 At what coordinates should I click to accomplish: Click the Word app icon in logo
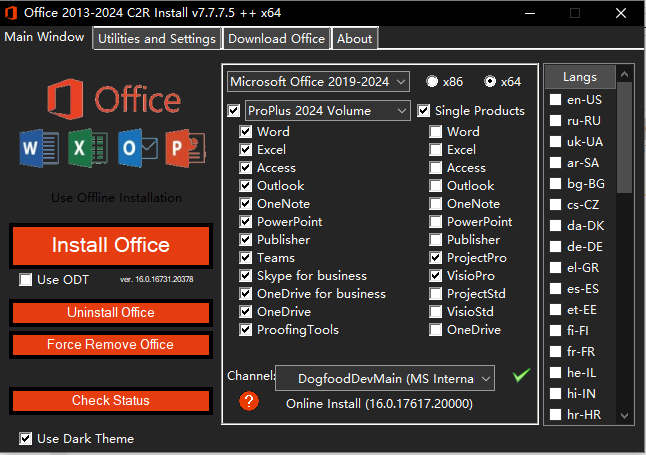pos(39,148)
